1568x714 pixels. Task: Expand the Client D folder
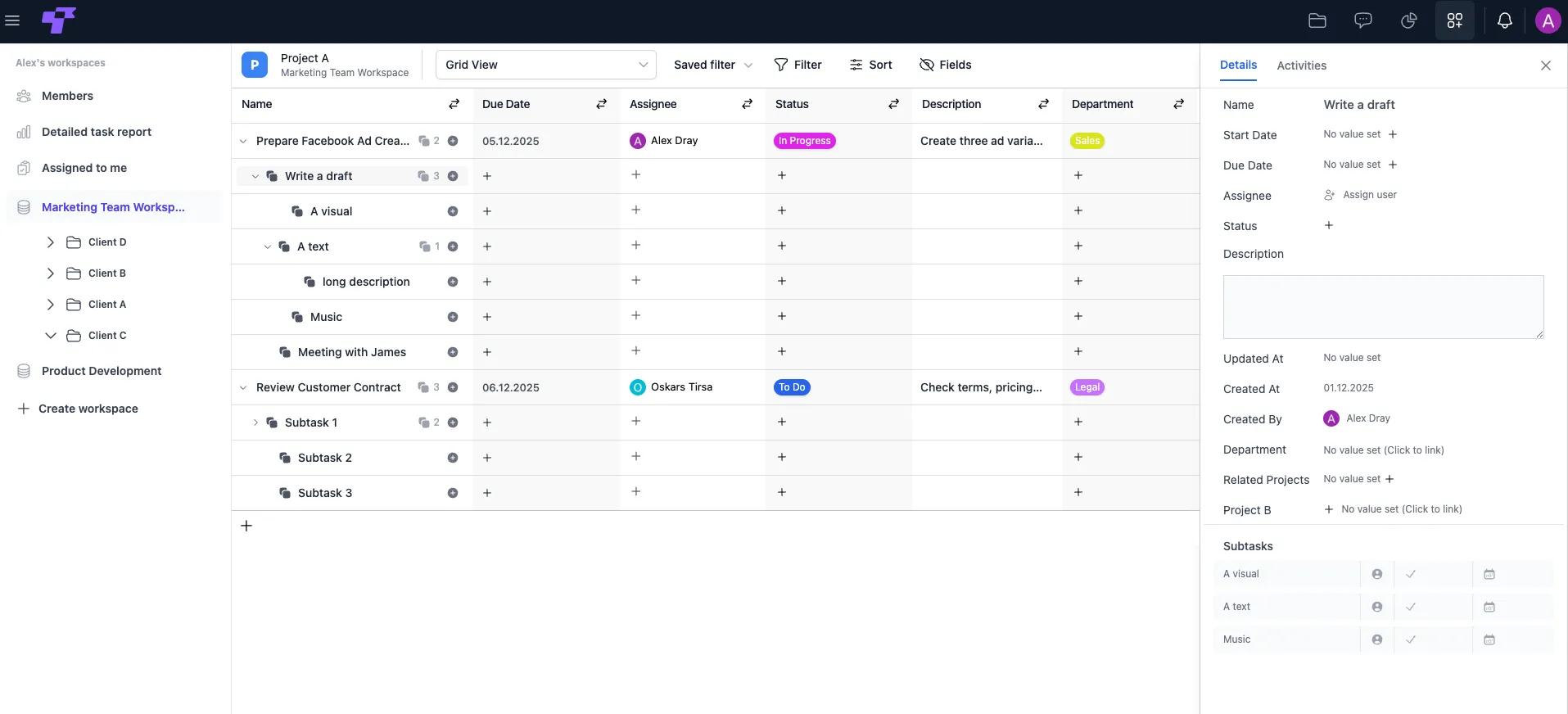pyautogui.click(x=51, y=242)
